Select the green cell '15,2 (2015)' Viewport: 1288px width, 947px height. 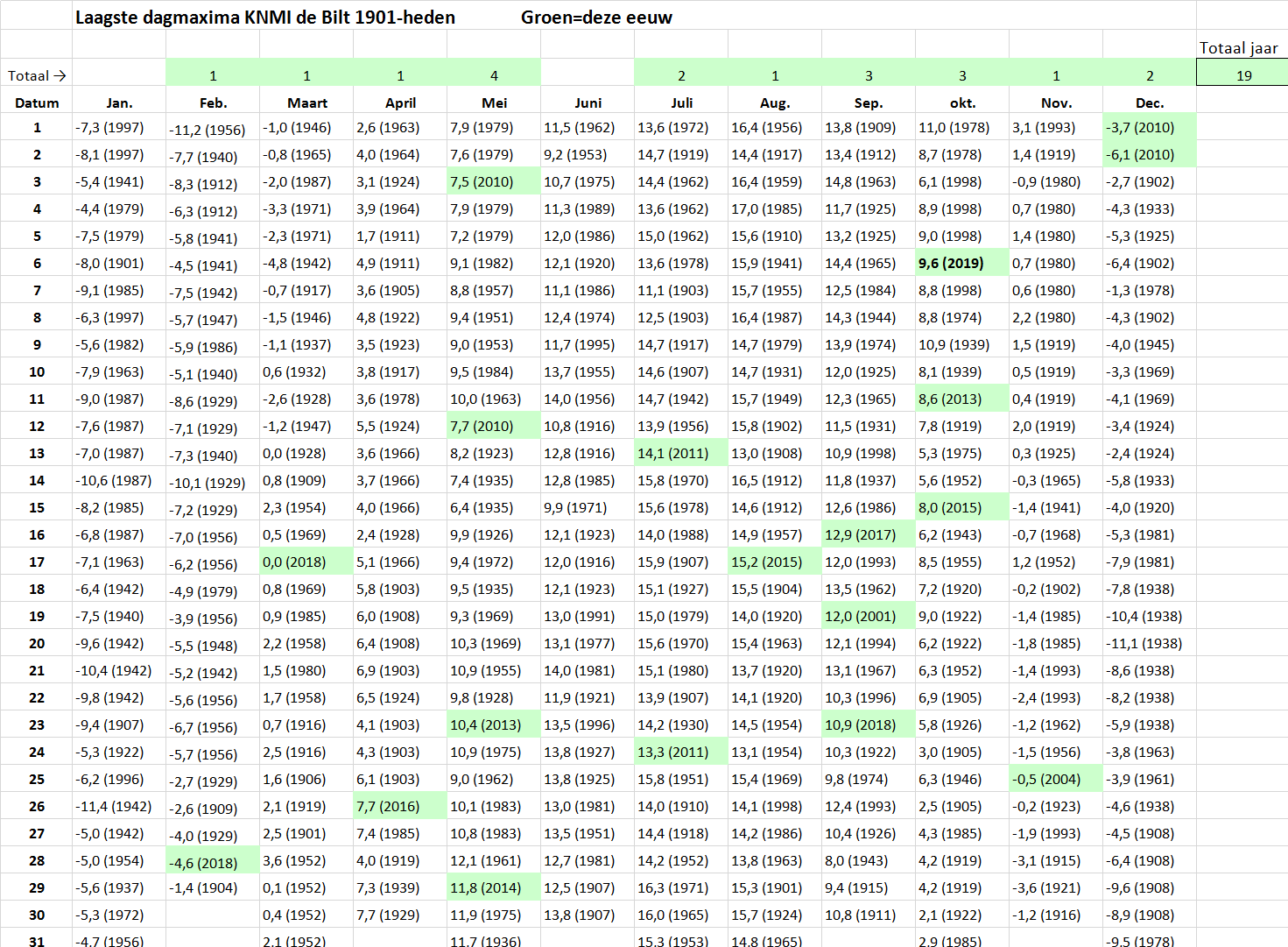[775, 562]
